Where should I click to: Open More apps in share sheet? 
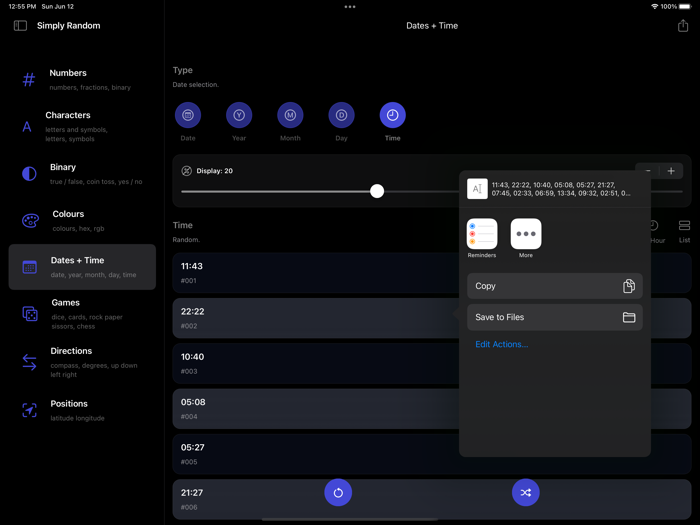[526, 238]
